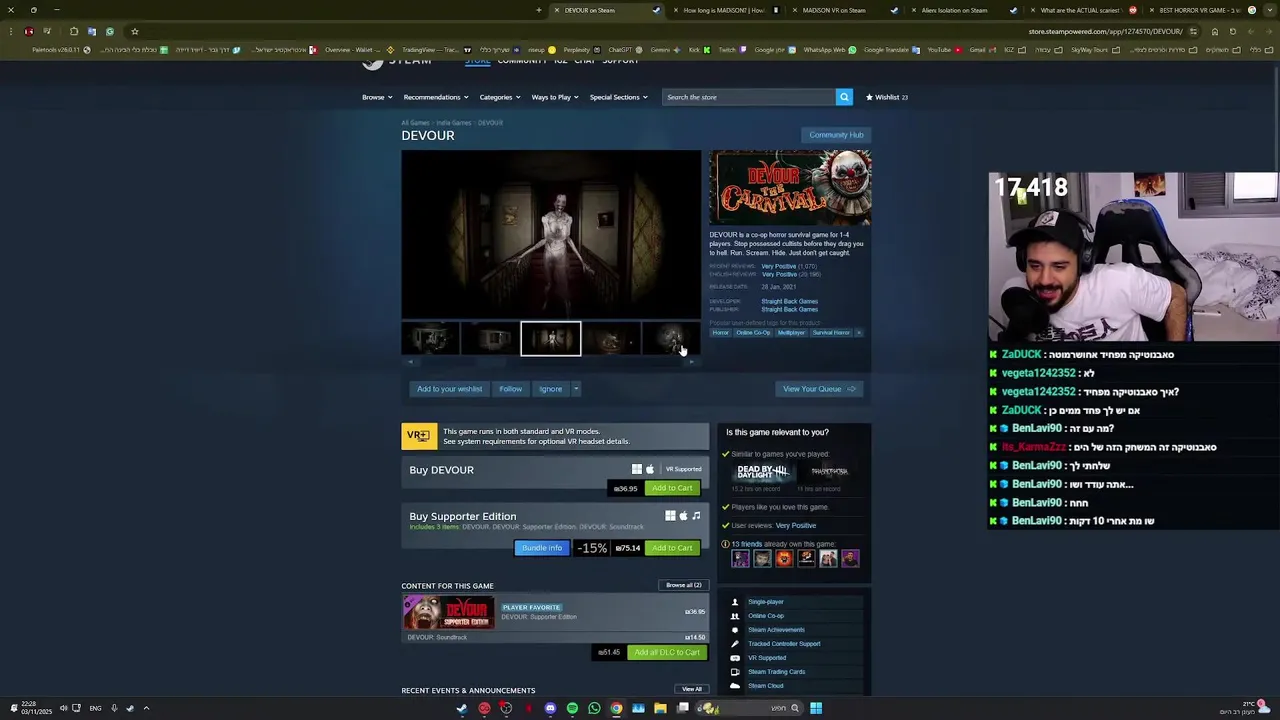
Task: Add Supporter Edition to cart
Action: (672, 548)
